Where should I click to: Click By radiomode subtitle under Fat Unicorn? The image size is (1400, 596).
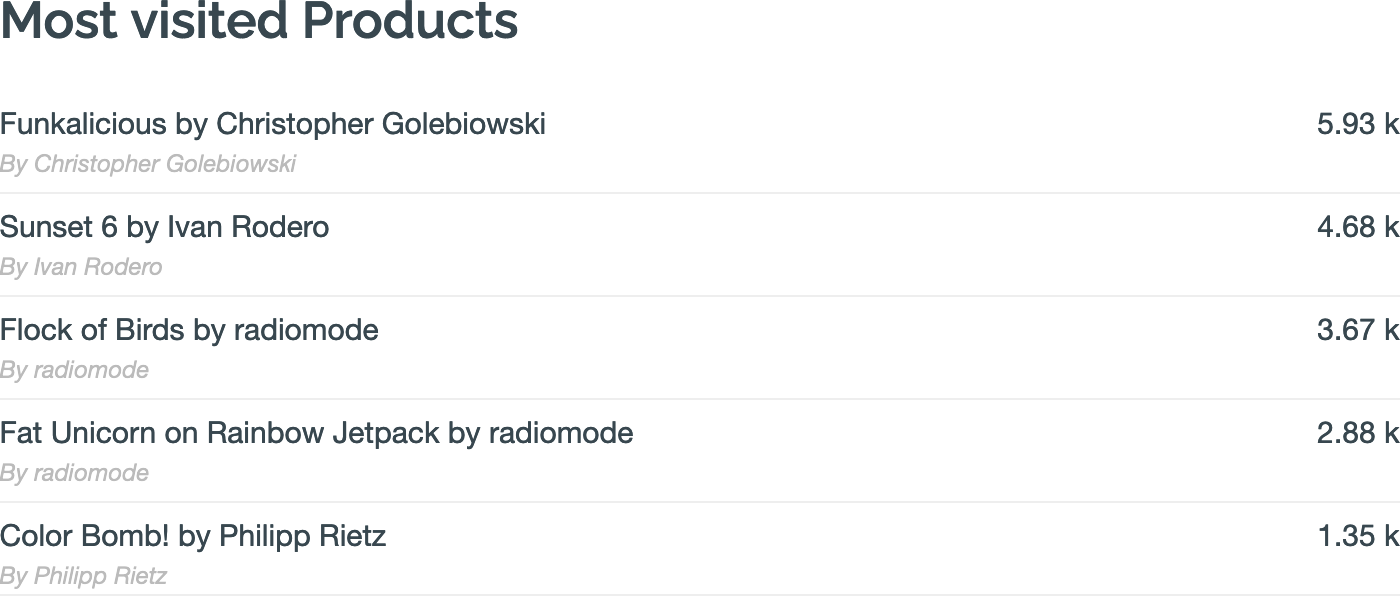pos(74,473)
